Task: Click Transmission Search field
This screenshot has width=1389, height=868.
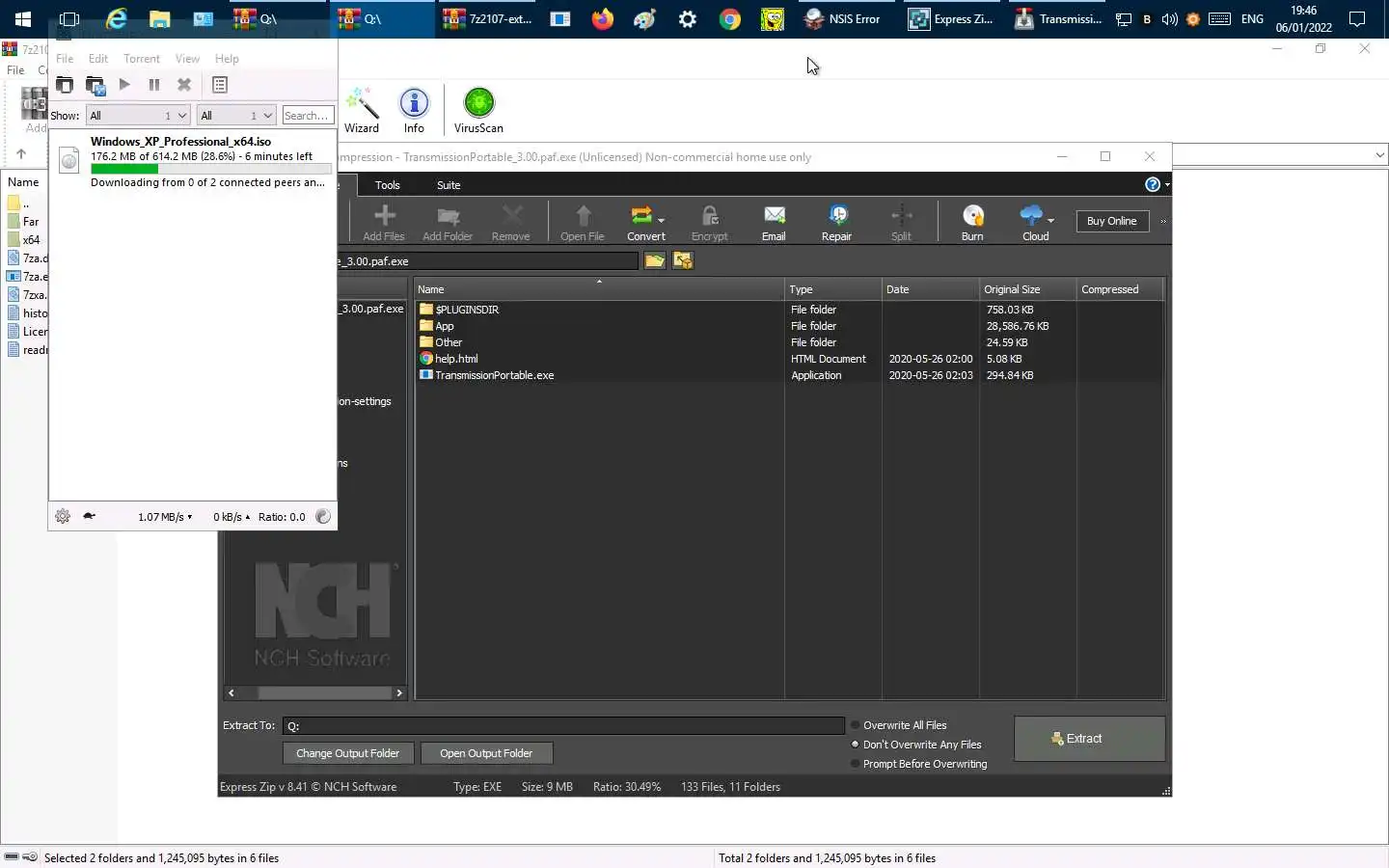Action: [308, 116]
